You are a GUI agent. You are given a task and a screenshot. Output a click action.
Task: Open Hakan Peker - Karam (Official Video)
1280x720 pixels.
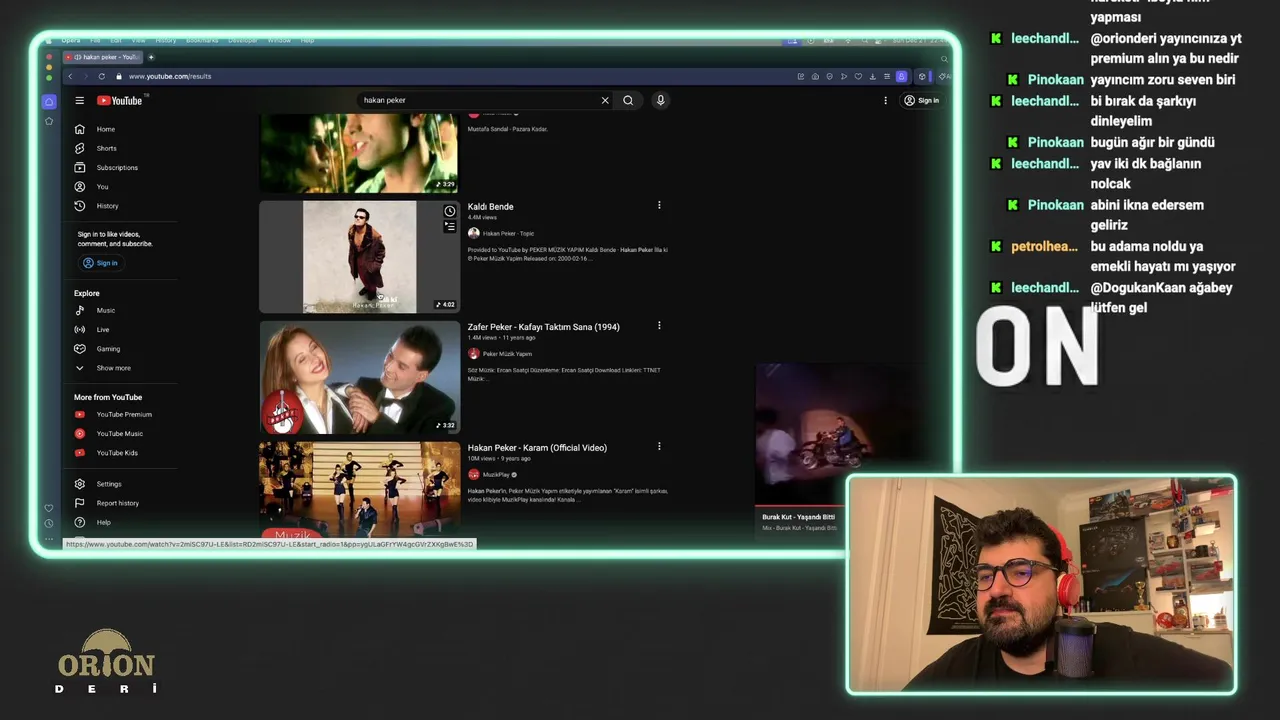(537, 448)
